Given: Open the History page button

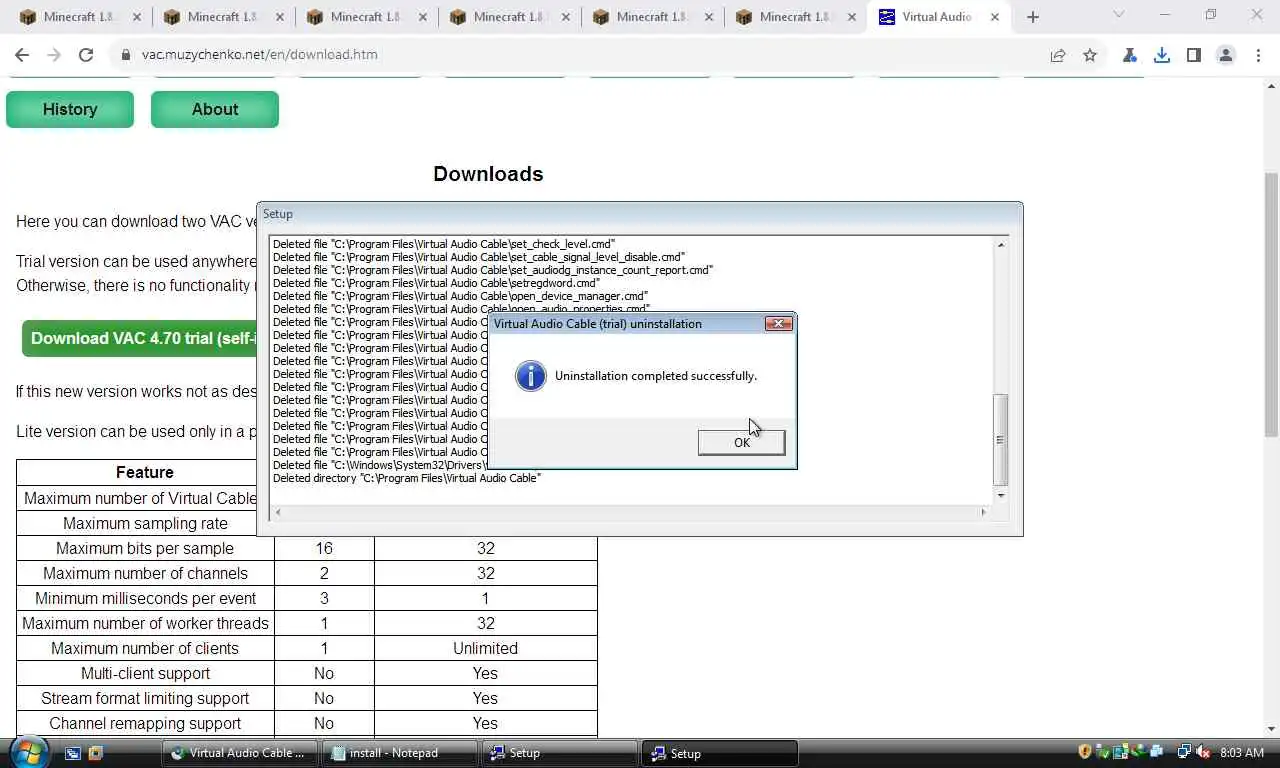Looking at the screenshot, I should [x=70, y=110].
